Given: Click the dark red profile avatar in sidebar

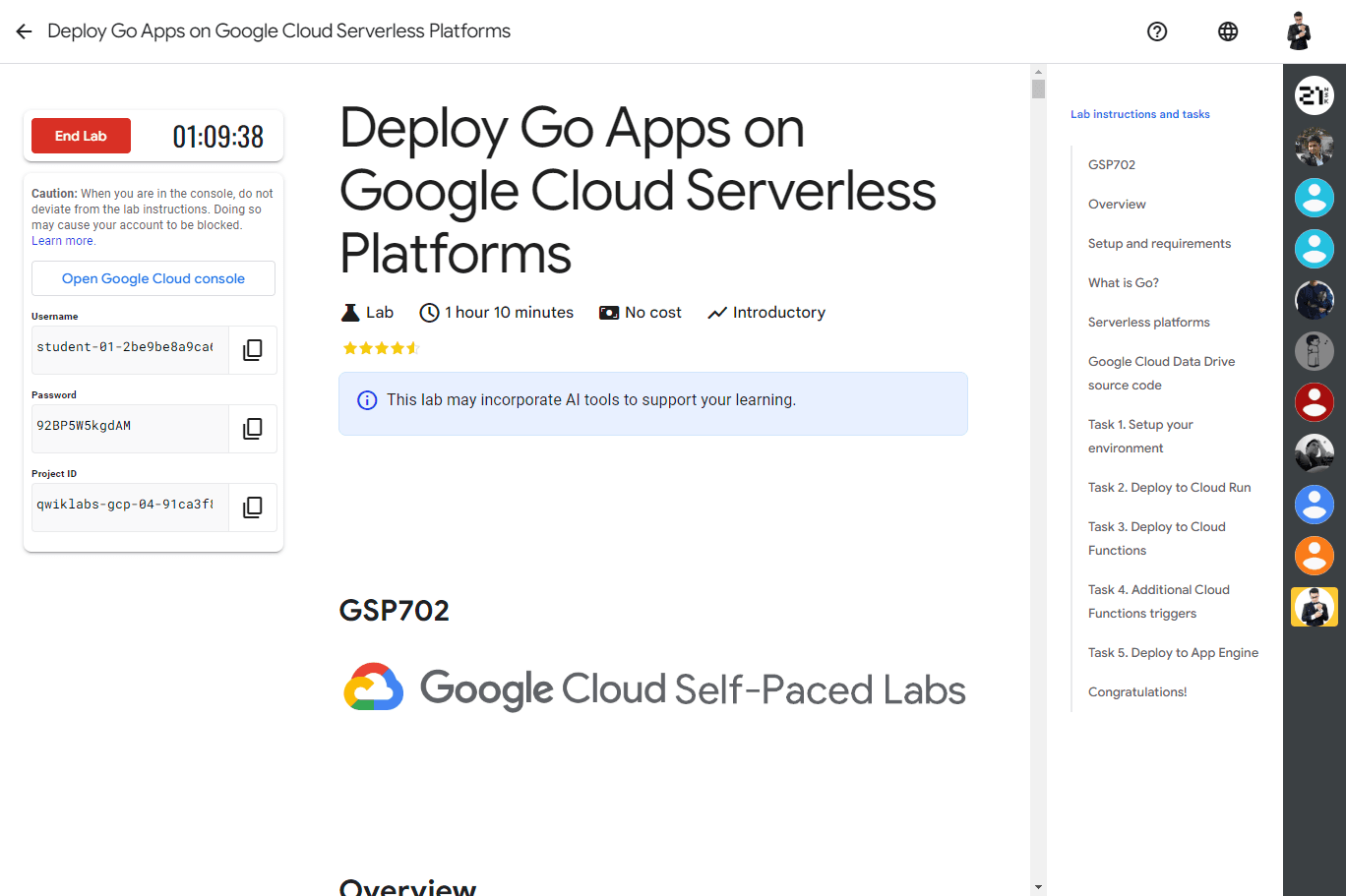Looking at the screenshot, I should tap(1314, 402).
